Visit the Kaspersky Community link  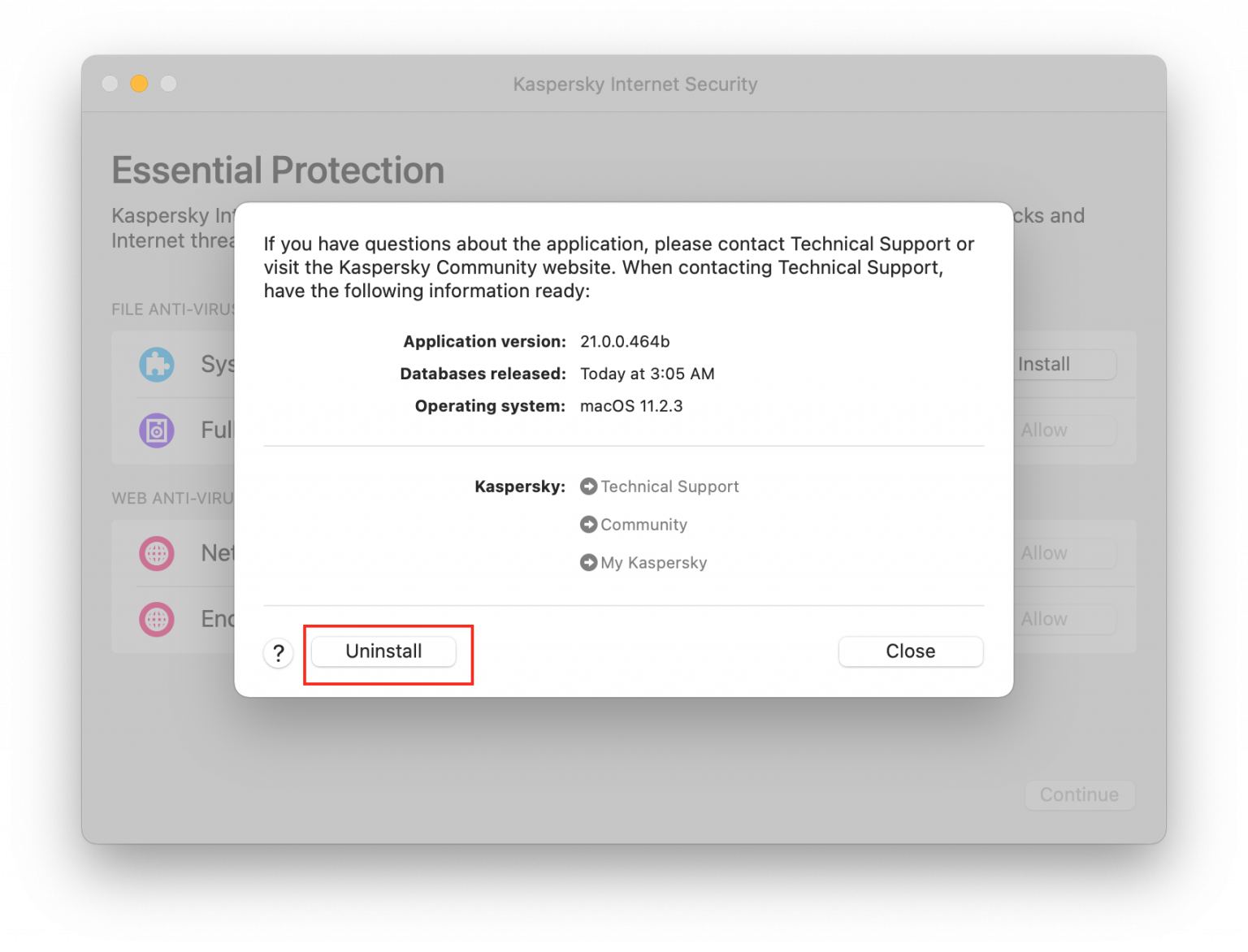(643, 525)
